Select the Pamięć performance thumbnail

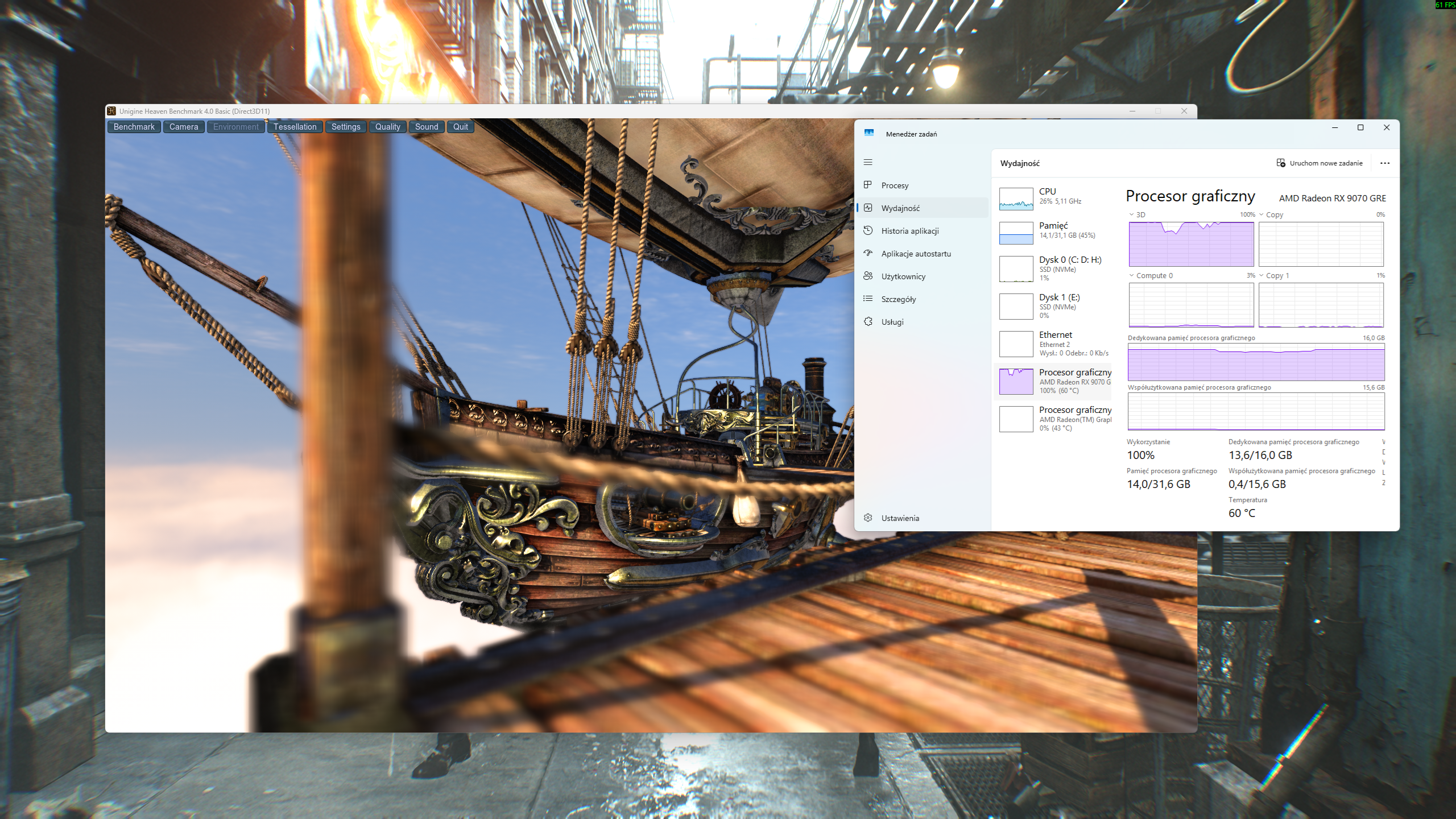click(x=1016, y=233)
